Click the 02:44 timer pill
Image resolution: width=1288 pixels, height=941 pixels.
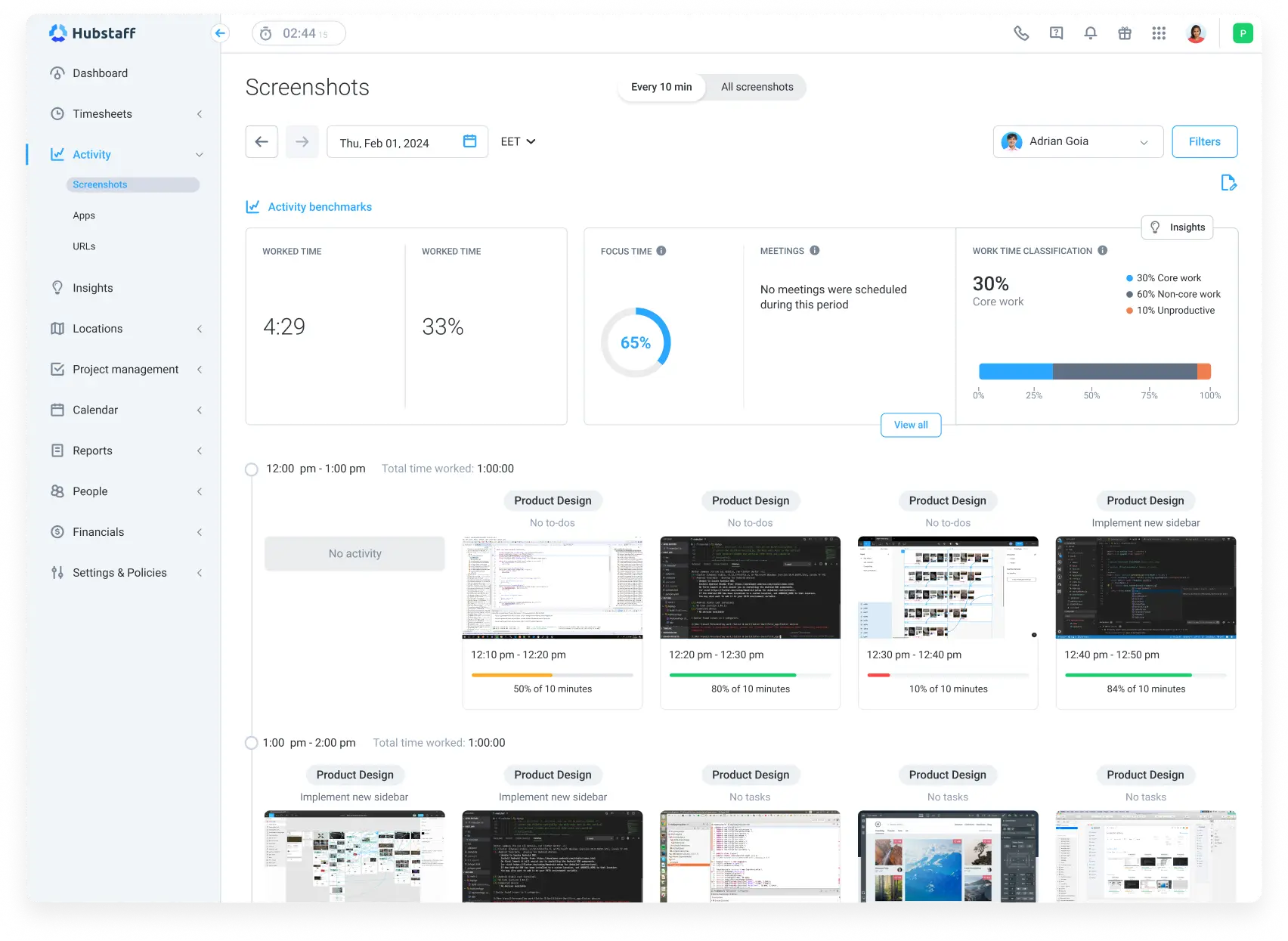click(x=299, y=33)
